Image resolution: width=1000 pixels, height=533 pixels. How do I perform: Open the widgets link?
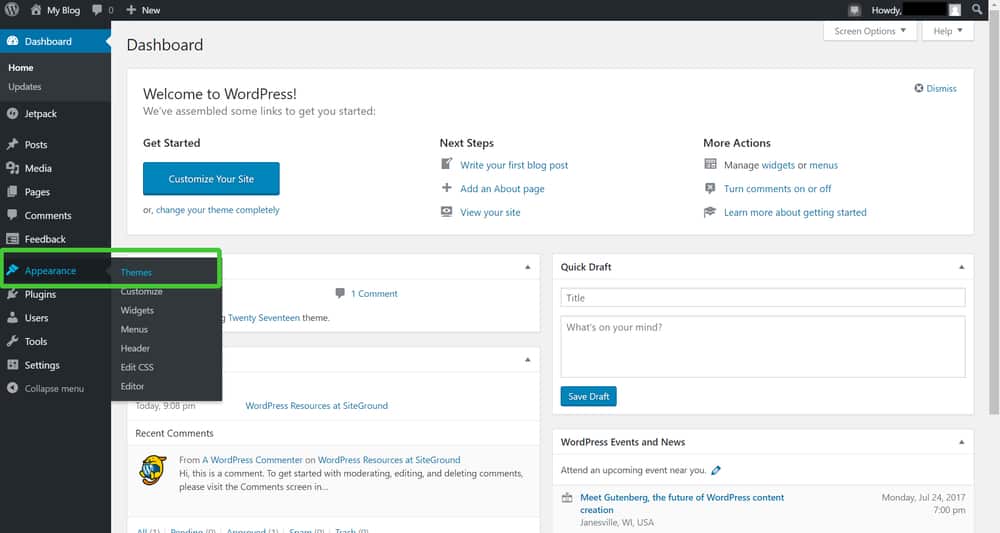[x=778, y=165]
